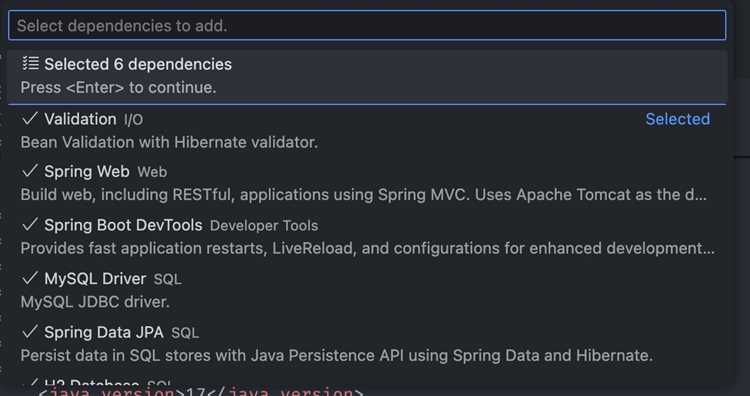This screenshot has height=396, width=750.
Task: Click the 'MySQL Driver' dependency name
Action: pyautogui.click(x=95, y=278)
